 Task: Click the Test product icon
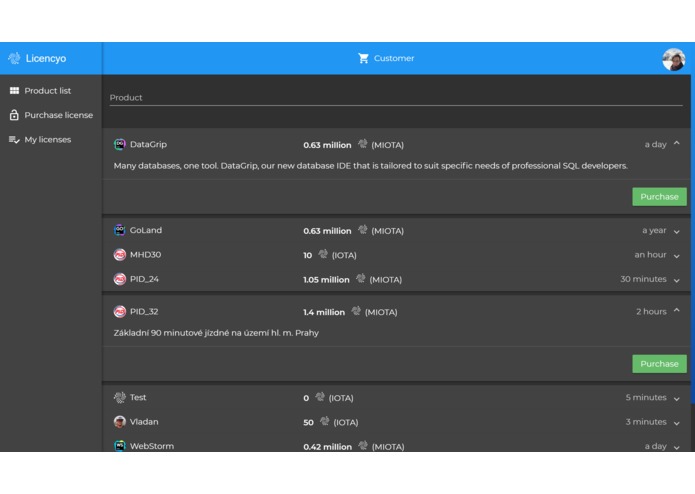click(x=120, y=397)
